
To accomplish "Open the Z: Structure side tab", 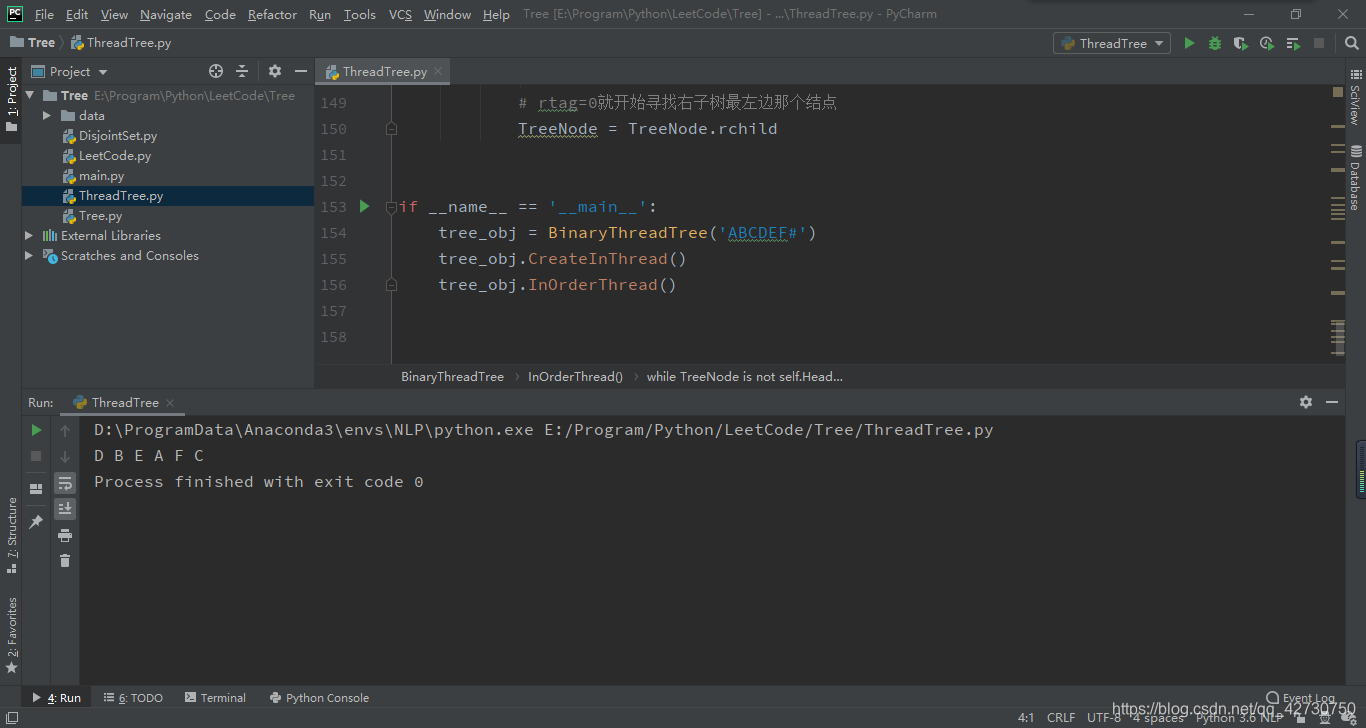I will [11, 535].
